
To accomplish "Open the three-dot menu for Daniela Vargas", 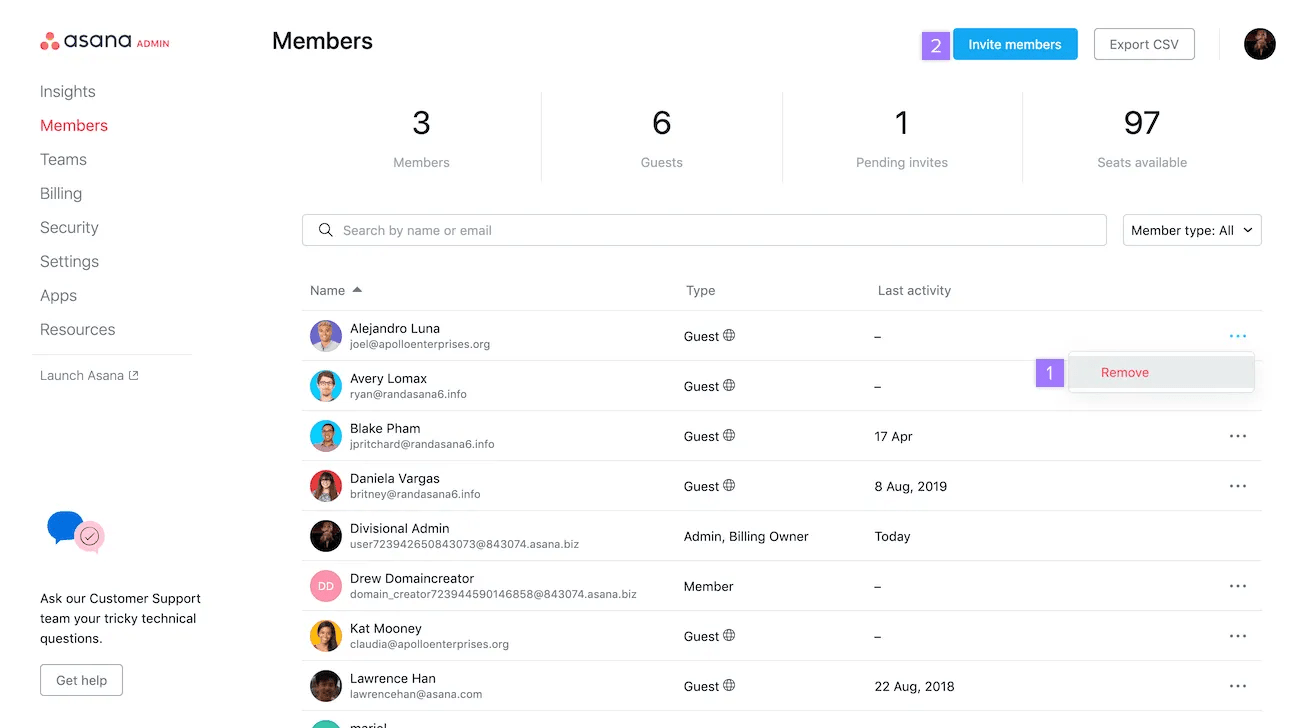I will click(x=1238, y=486).
